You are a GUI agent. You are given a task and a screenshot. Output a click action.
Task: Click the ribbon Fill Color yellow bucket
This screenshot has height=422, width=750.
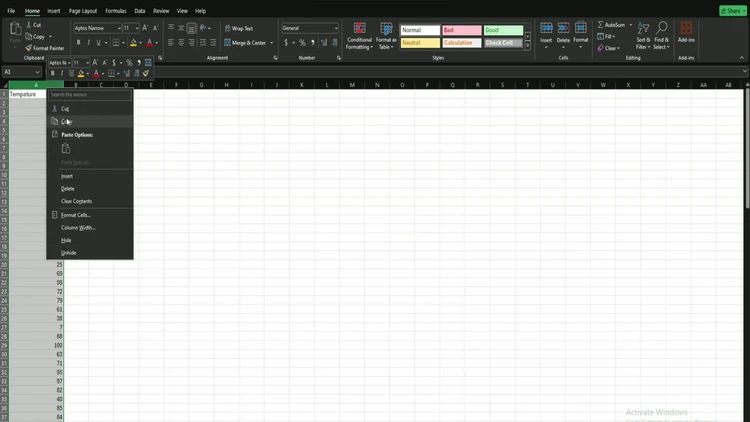[133, 43]
